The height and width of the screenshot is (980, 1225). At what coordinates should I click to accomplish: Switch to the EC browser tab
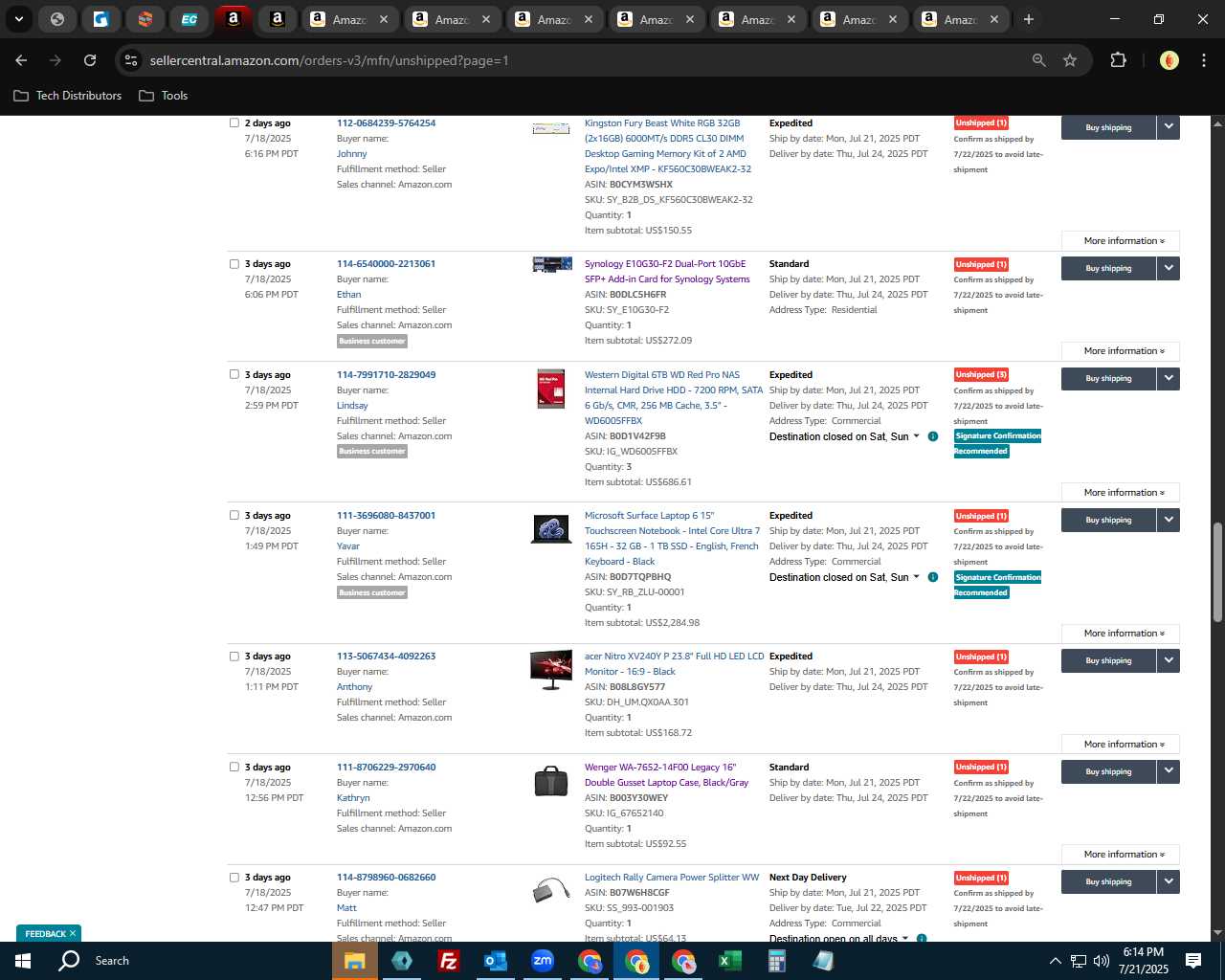pyautogui.click(x=189, y=19)
